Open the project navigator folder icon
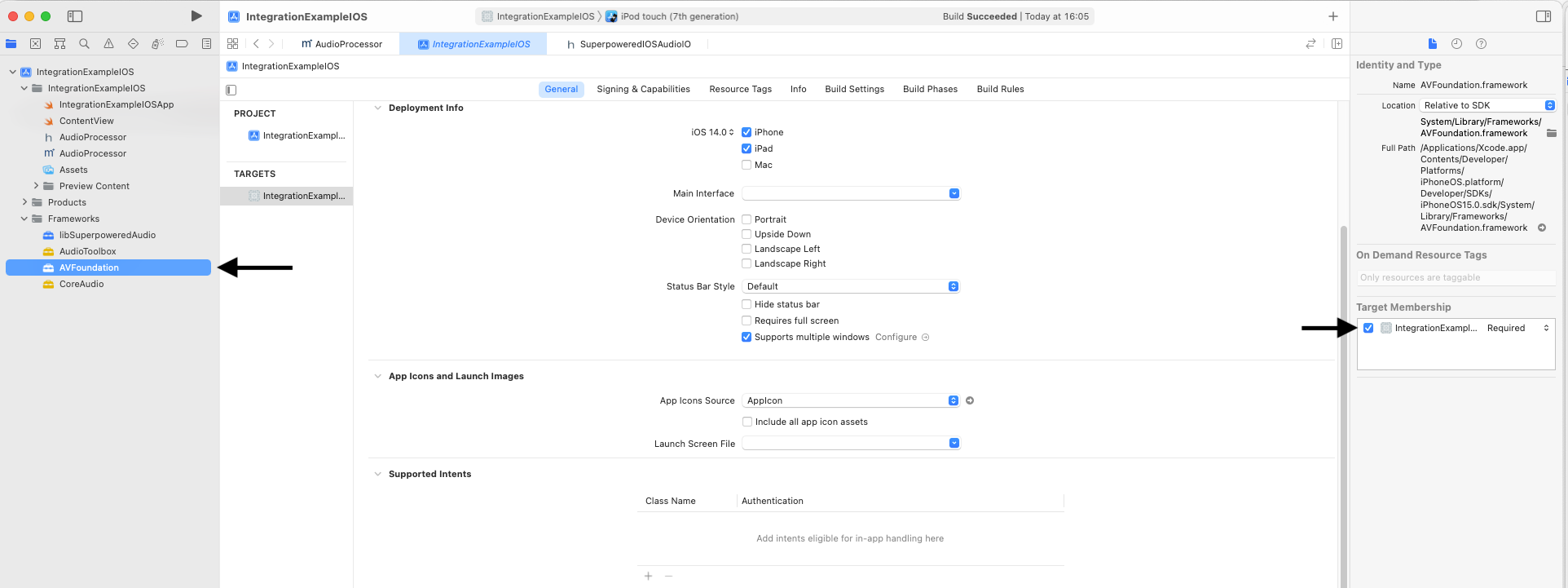Viewport: 1568px width, 588px height. [x=11, y=44]
